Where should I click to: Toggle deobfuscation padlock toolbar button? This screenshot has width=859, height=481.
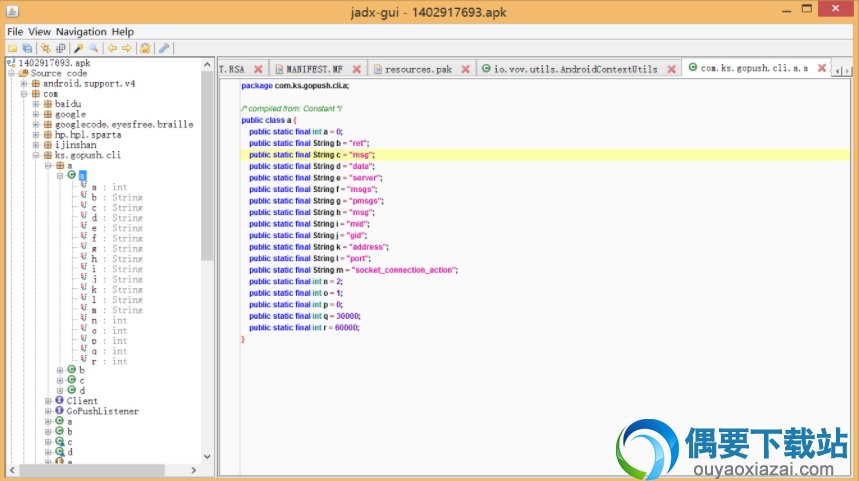click(x=145, y=48)
